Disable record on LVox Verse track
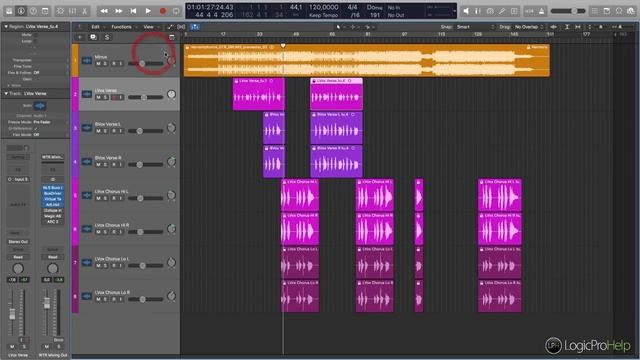This screenshot has width=640, height=360. coord(114,98)
